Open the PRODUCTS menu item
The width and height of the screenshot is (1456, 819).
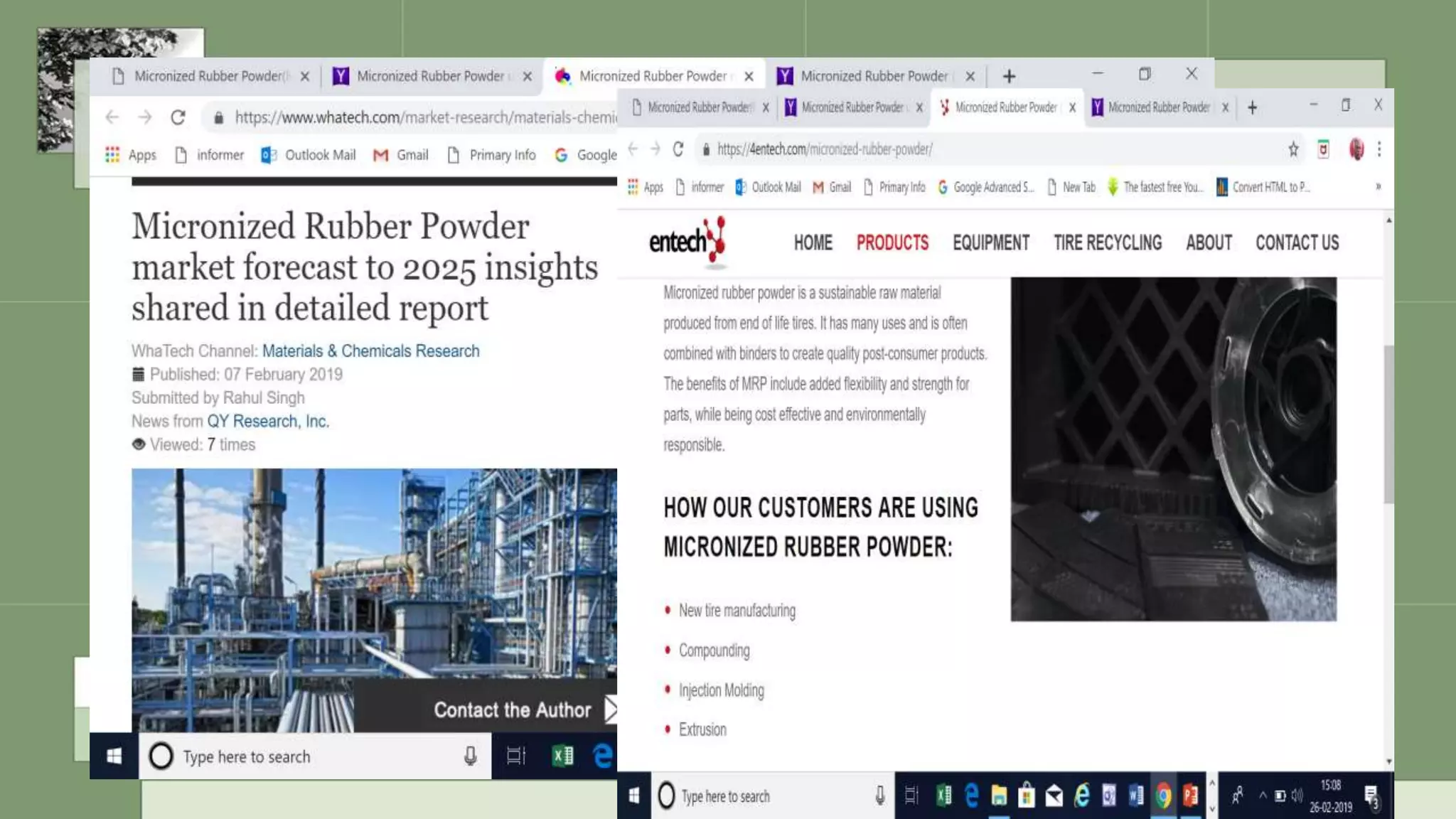(x=892, y=243)
